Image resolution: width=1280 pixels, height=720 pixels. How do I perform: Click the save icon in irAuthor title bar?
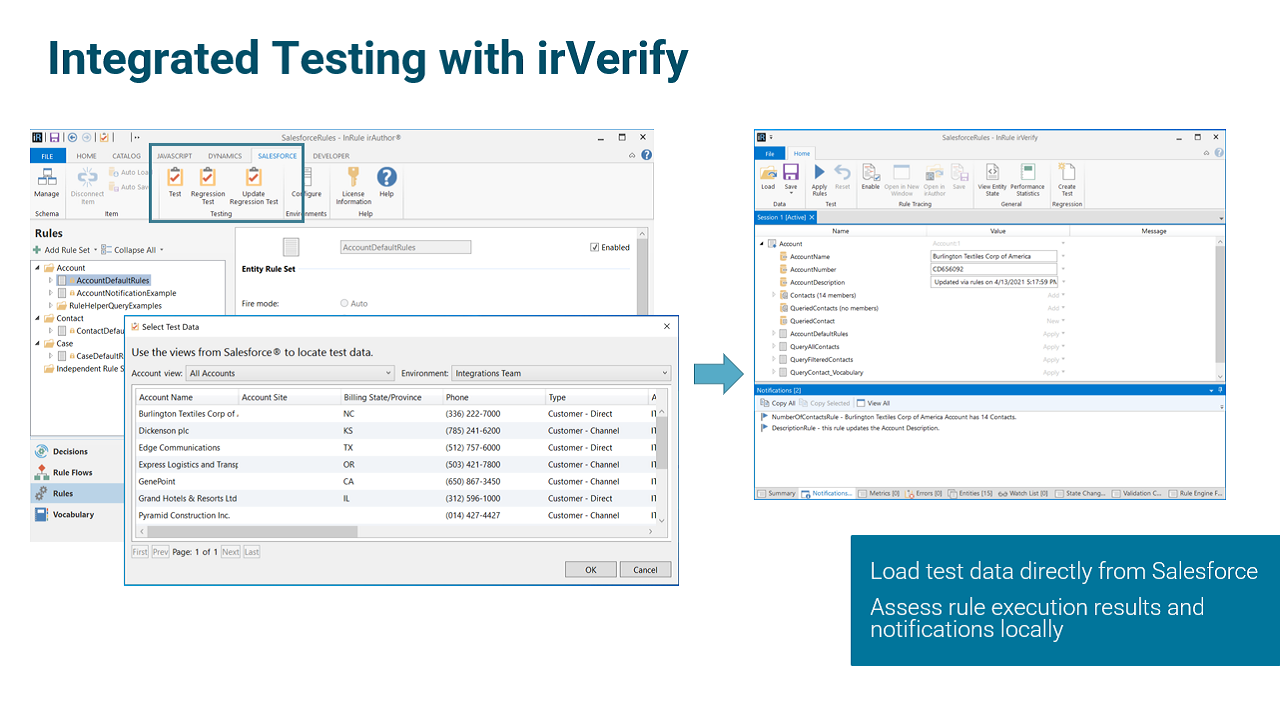coord(55,137)
